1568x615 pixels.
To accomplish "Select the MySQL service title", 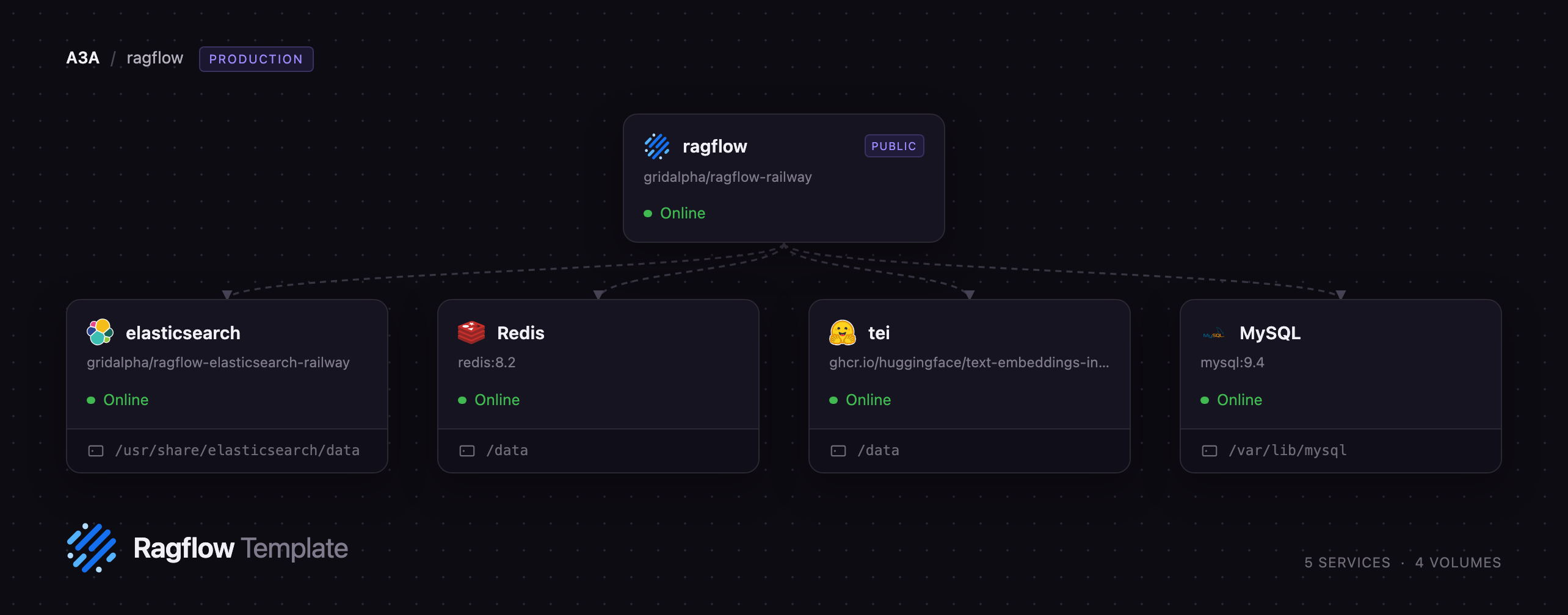I will pyautogui.click(x=1270, y=333).
